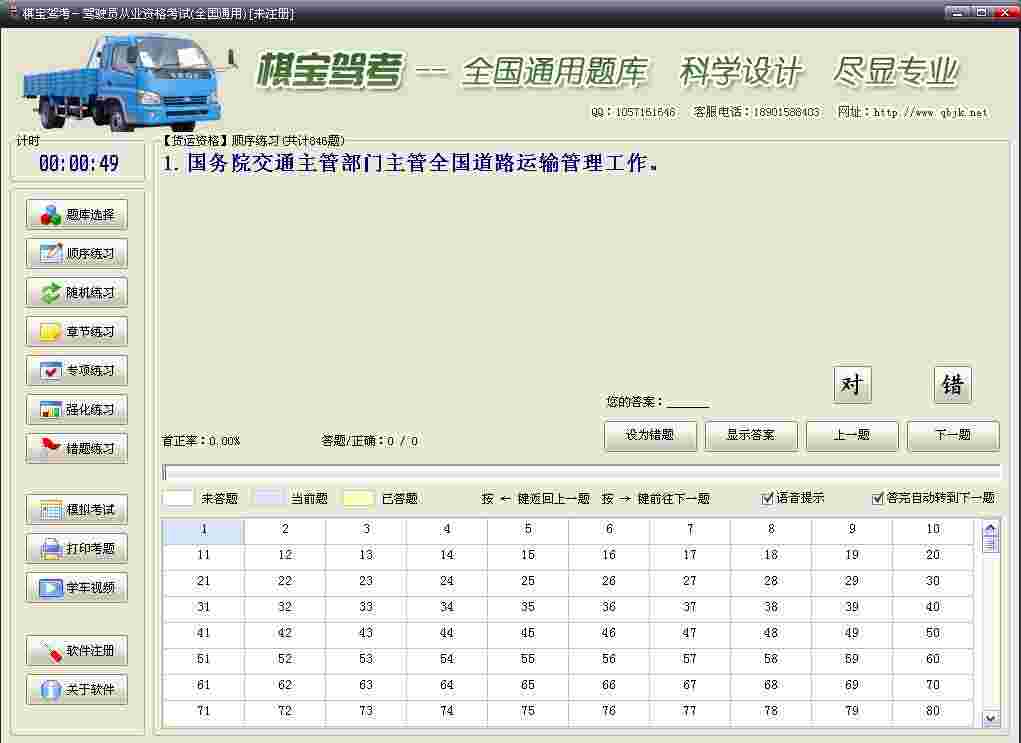Start 顺序练习 sequential practice mode
Screen dimensions: 1021x743
pyautogui.click(x=77, y=254)
